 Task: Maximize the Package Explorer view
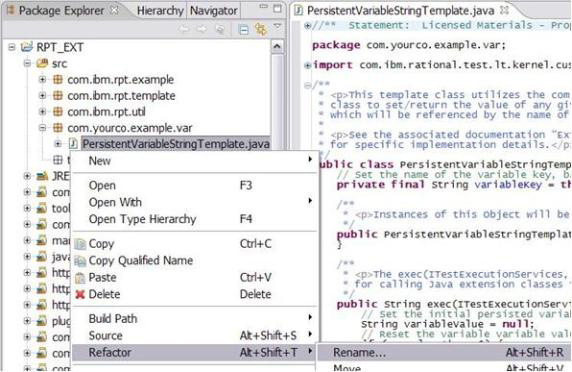point(278,8)
